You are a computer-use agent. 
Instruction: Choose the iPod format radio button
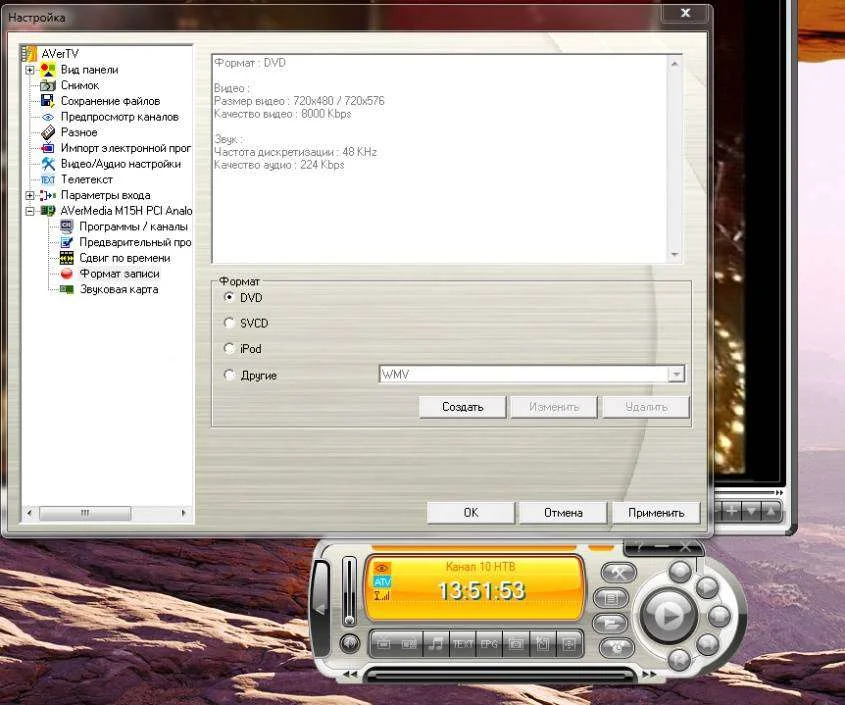[230, 349]
